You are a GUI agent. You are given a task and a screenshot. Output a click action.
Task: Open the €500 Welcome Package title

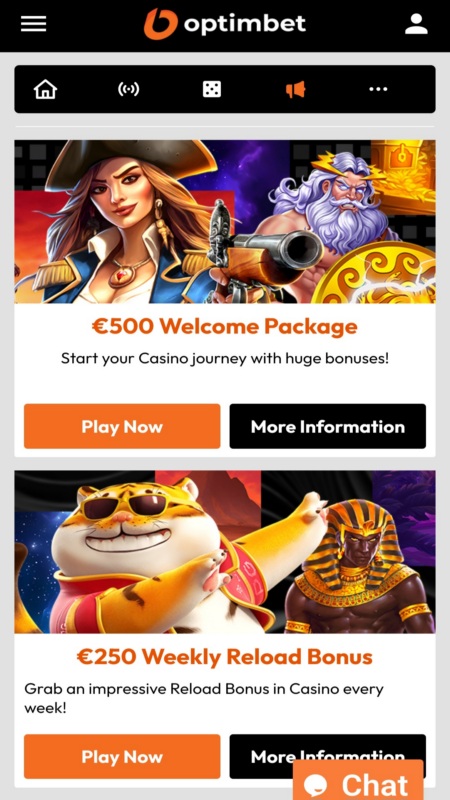(224, 327)
